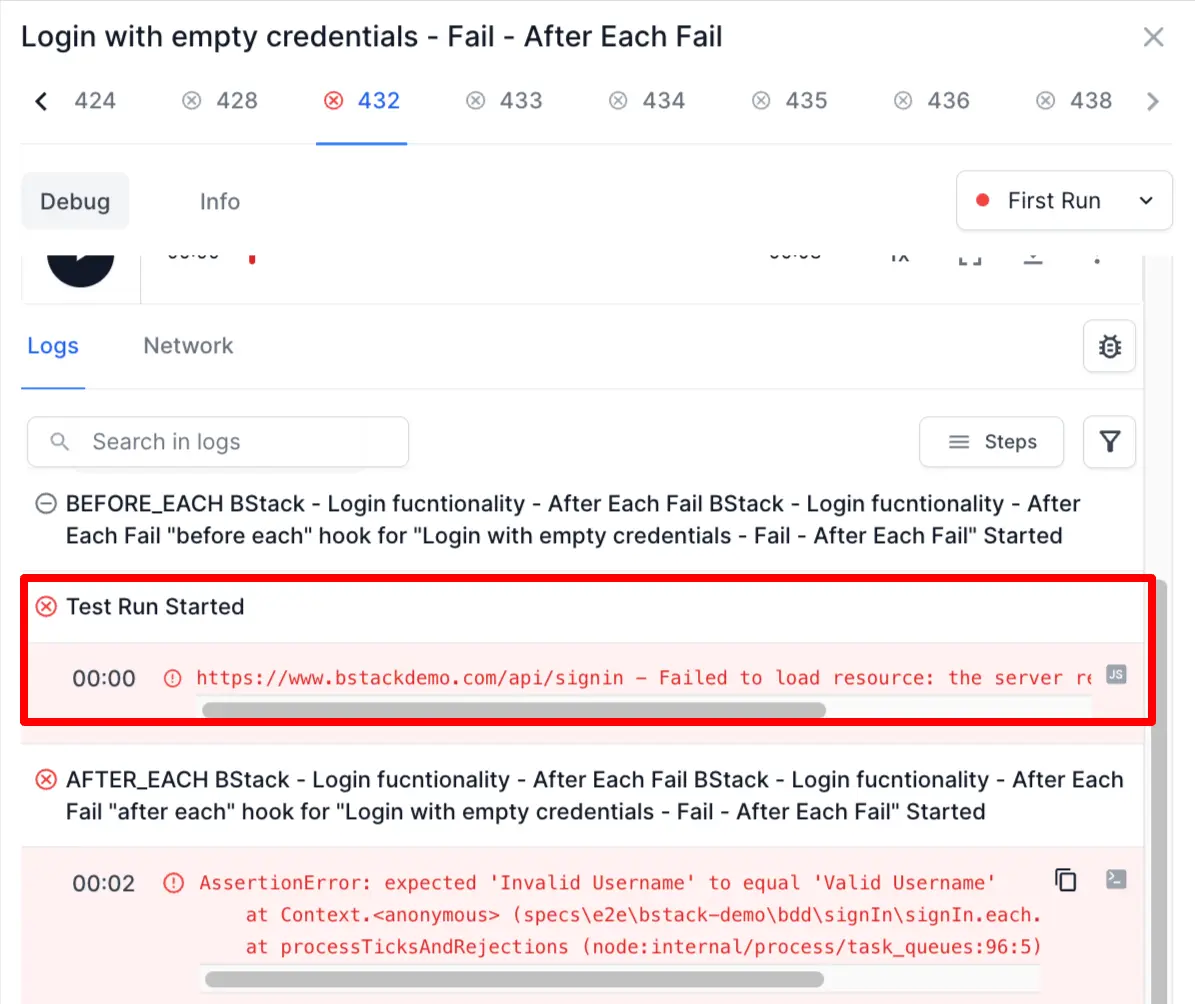Collapse the BEFORE_EACH hook log group
Viewport: 1195px width, 1004px height.
tap(45, 504)
